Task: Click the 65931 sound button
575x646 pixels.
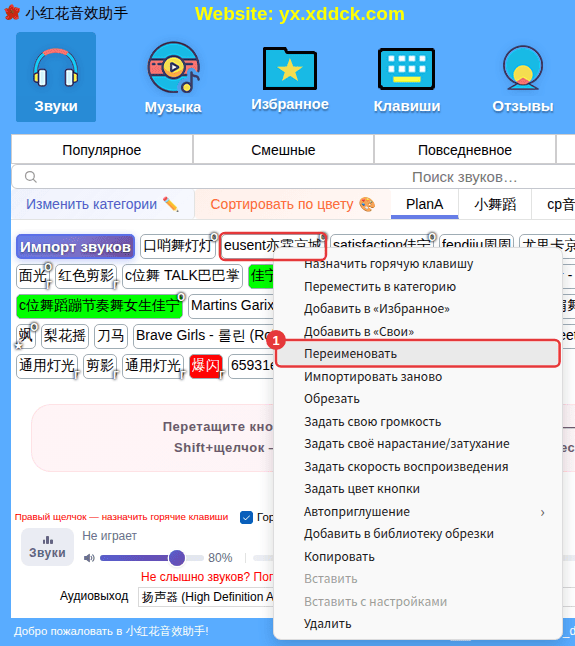Action: (x=251, y=366)
